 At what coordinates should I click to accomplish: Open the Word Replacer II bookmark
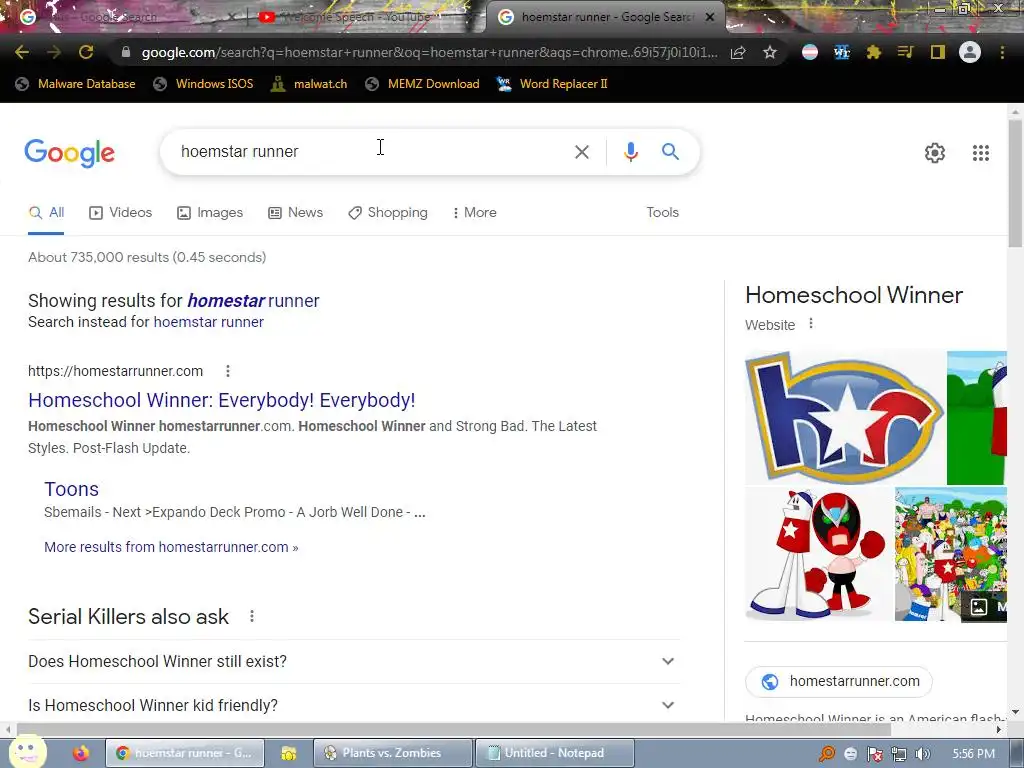click(x=552, y=84)
